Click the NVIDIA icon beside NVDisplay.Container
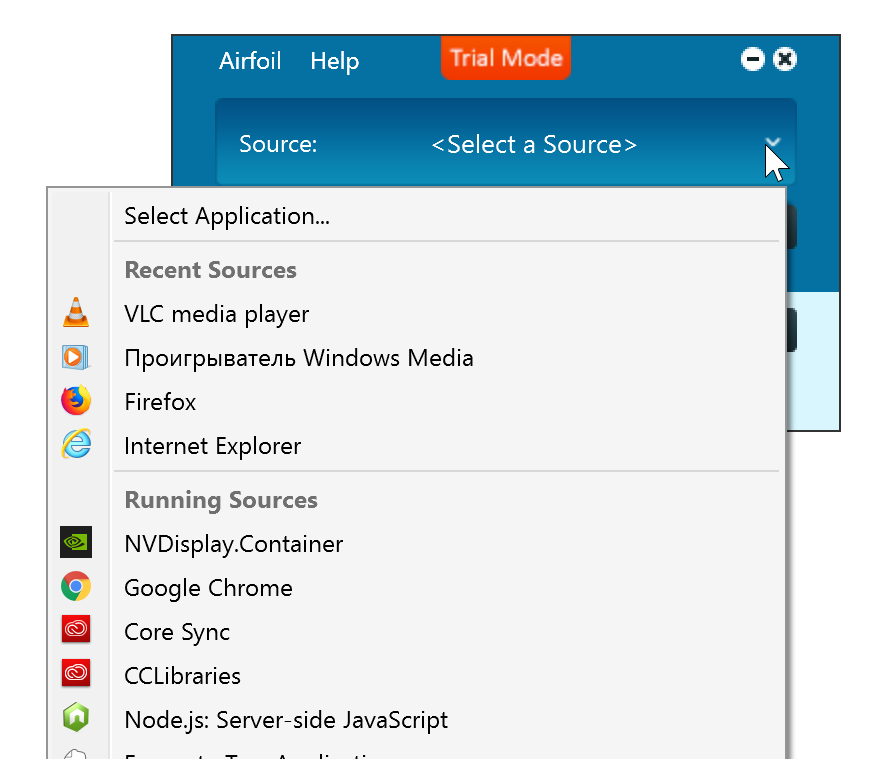891x759 pixels. point(76,543)
